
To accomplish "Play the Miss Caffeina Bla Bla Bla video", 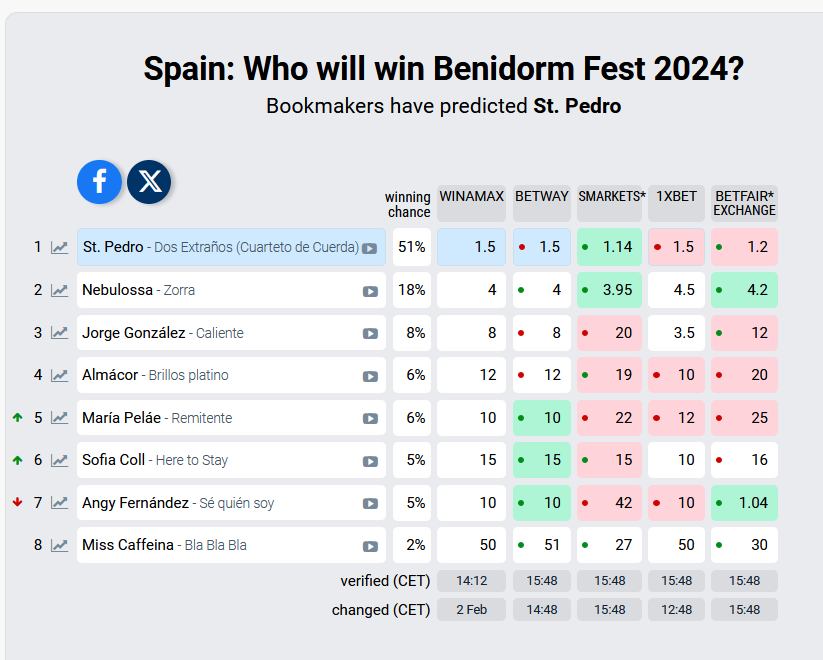I will (x=370, y=546).
